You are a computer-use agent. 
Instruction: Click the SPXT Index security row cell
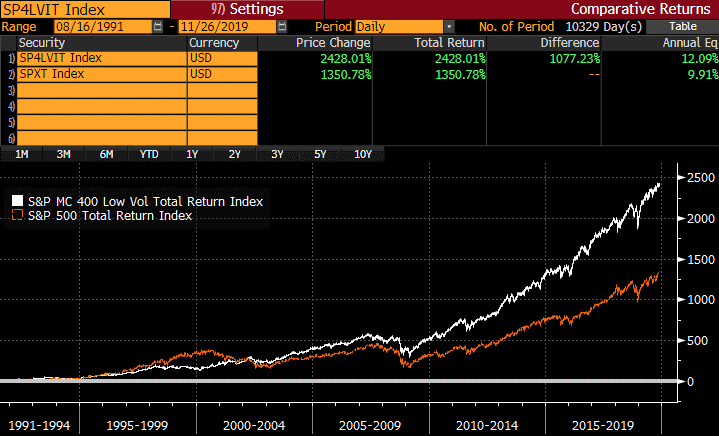pos(102,74)
